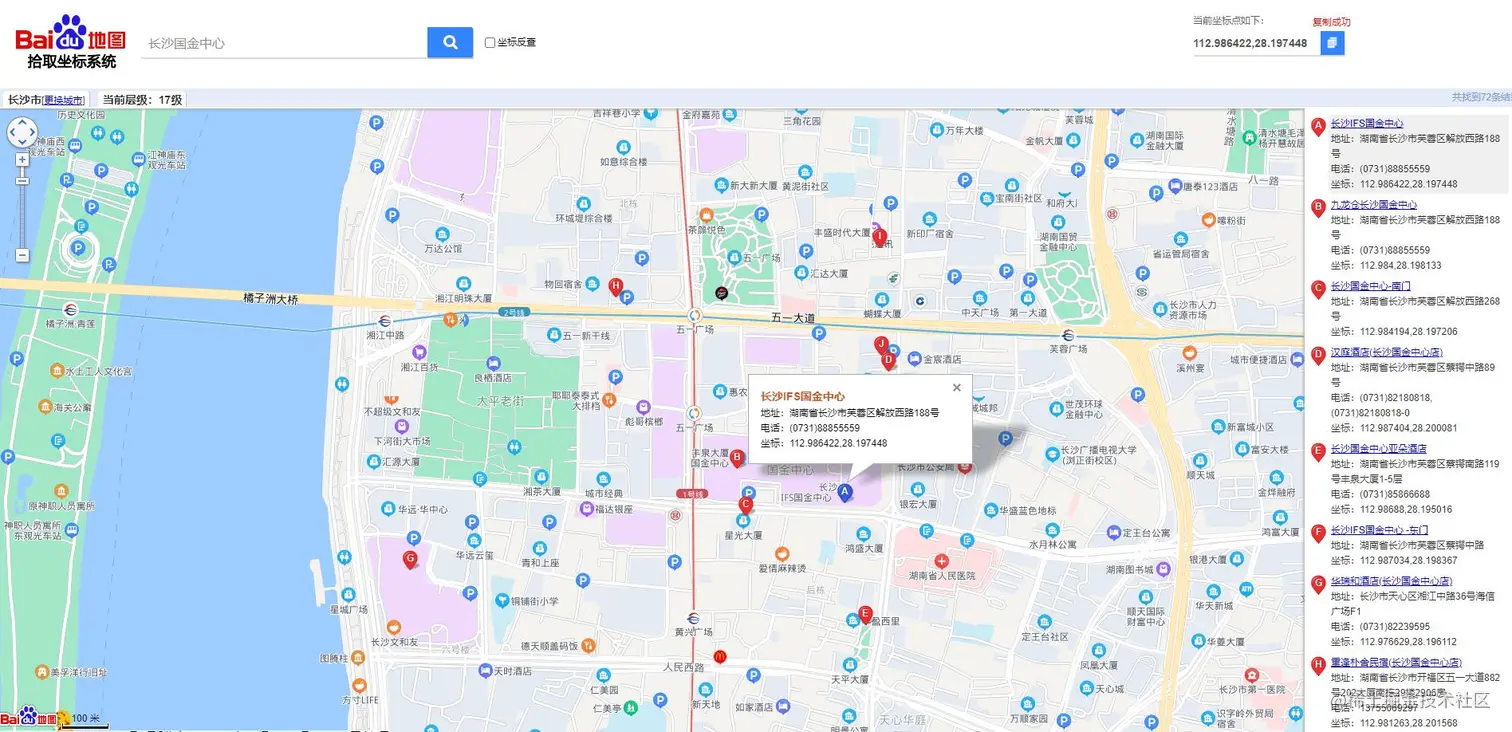Click popup title 长沙IFS国金中心 in orange

click(802, 396)
